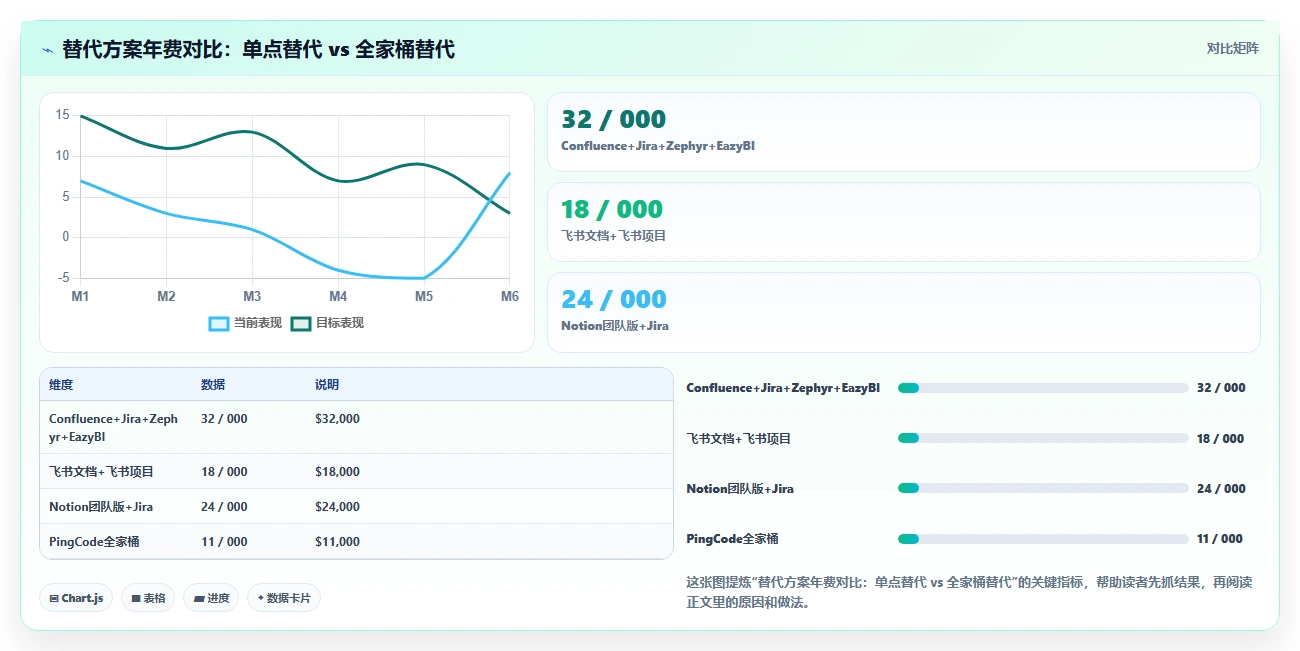Viewport: 1300px width, 651px height.
Task: Click progress bar for Notion团队版+Jira
Action: click(1043, 488)
